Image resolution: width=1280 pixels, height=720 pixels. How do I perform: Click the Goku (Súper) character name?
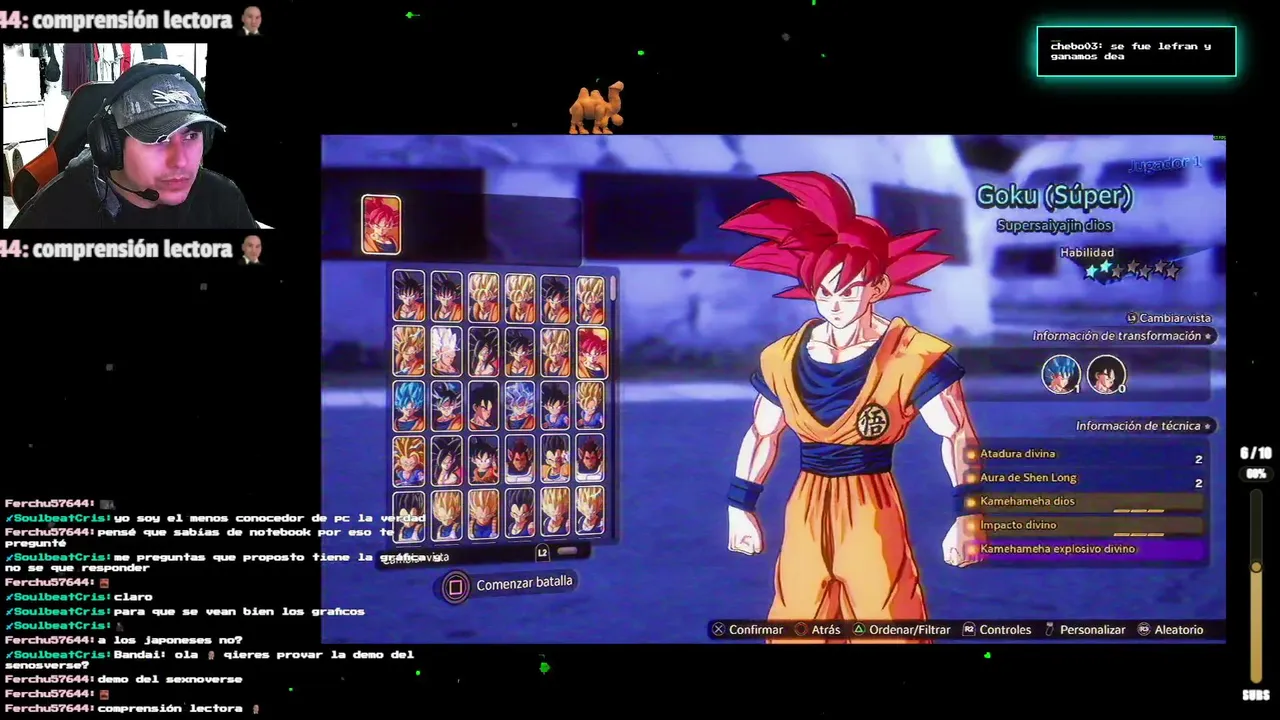click(x=1054, y=196)
